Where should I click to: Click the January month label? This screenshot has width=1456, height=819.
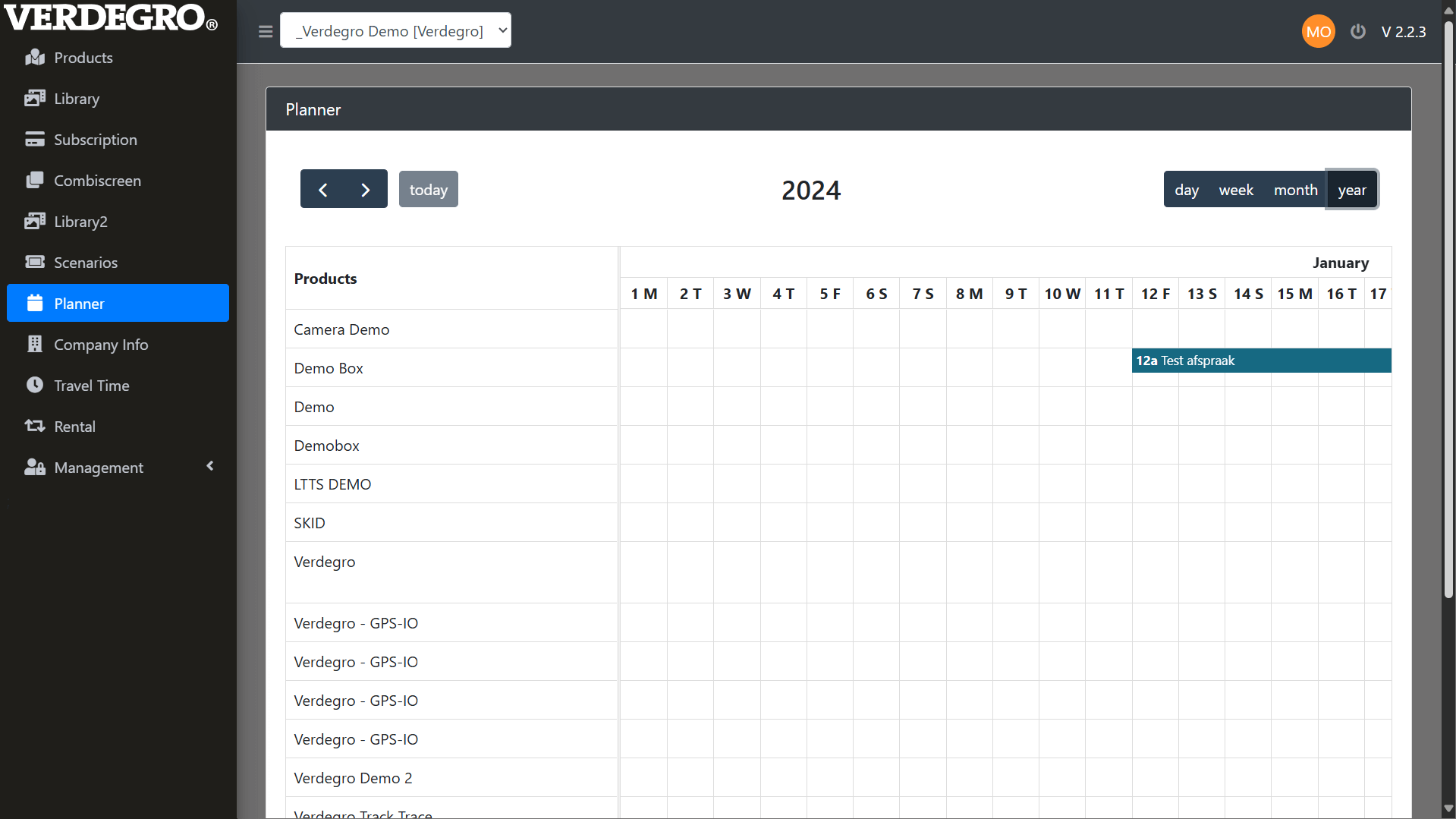coord(1341,263)
